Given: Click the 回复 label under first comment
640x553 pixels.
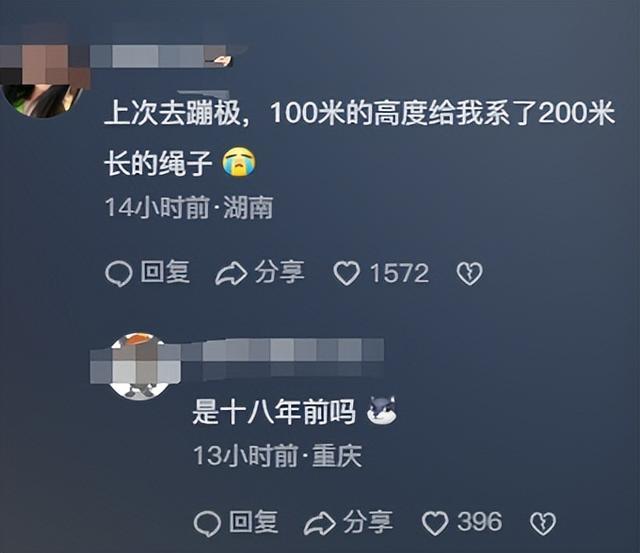Looking at the screenshot, I should 165,272.
